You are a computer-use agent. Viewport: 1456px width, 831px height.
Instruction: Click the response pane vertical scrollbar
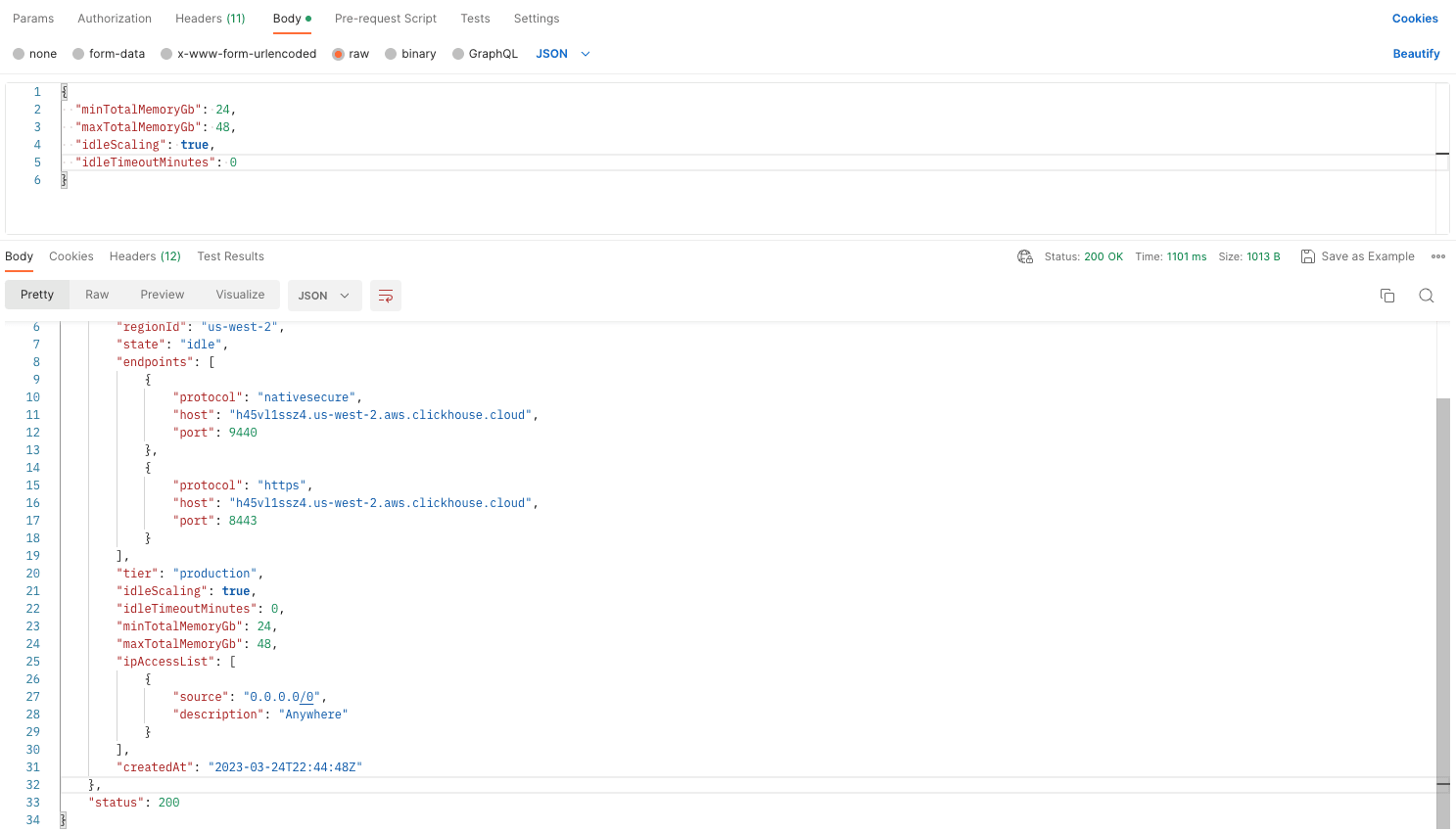click(1442, 587)
